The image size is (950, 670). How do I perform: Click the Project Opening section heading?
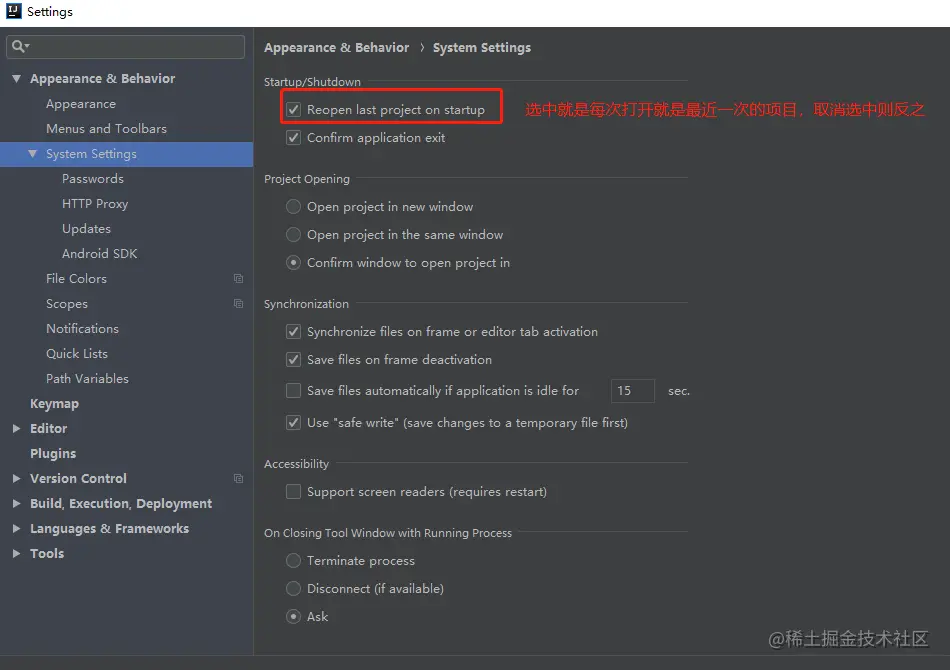click(x=307, y=179)
